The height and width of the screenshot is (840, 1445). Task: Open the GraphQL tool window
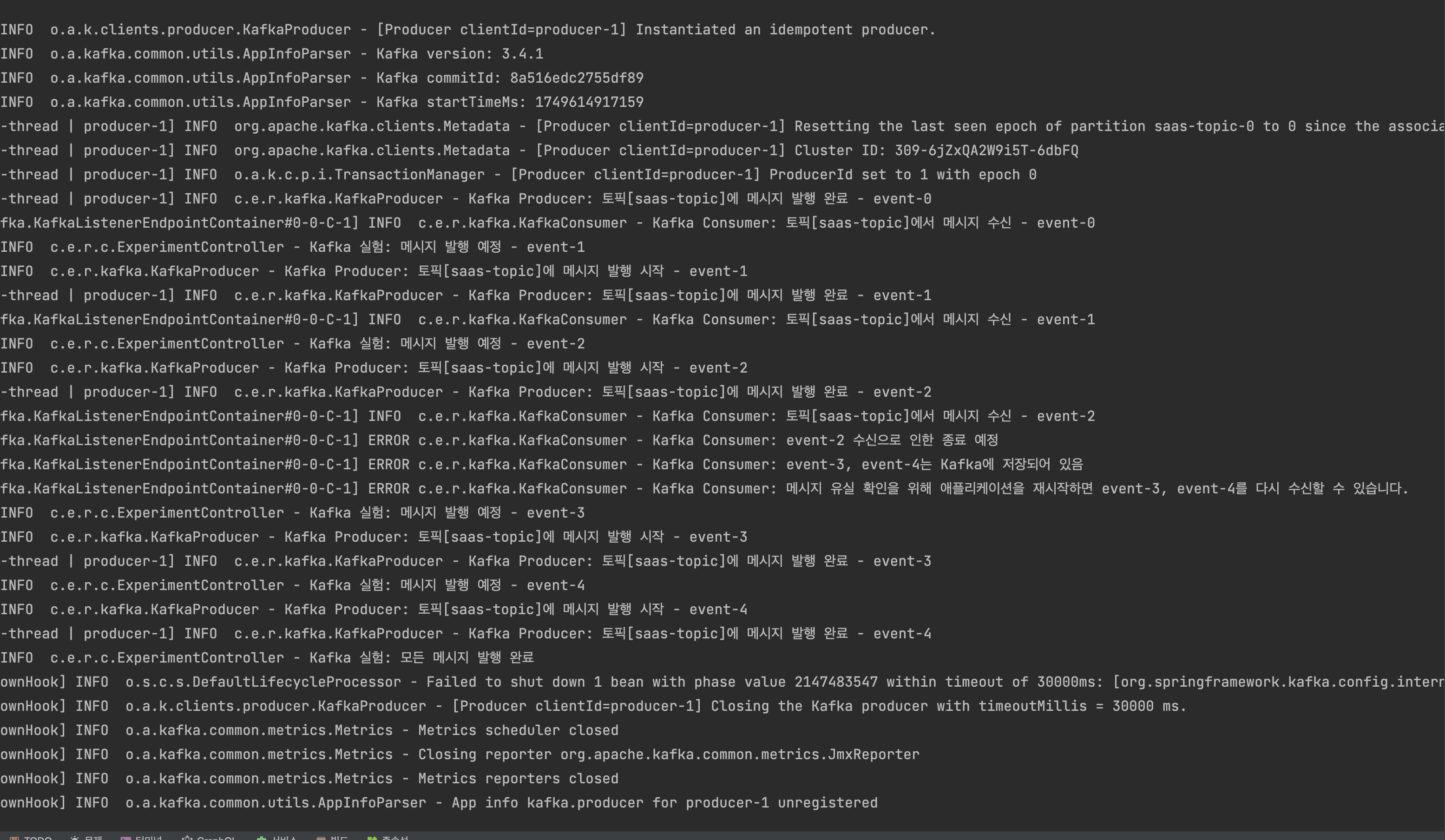208,838
